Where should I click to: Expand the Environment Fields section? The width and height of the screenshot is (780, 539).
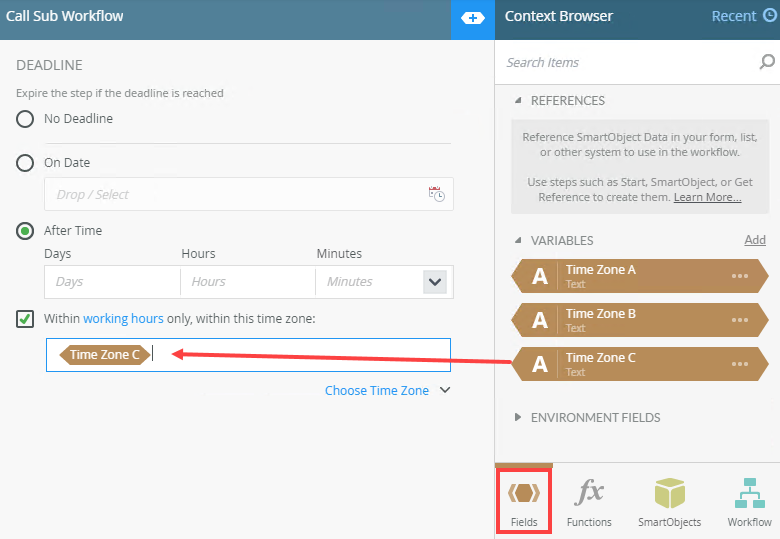(x=518, y=418)
